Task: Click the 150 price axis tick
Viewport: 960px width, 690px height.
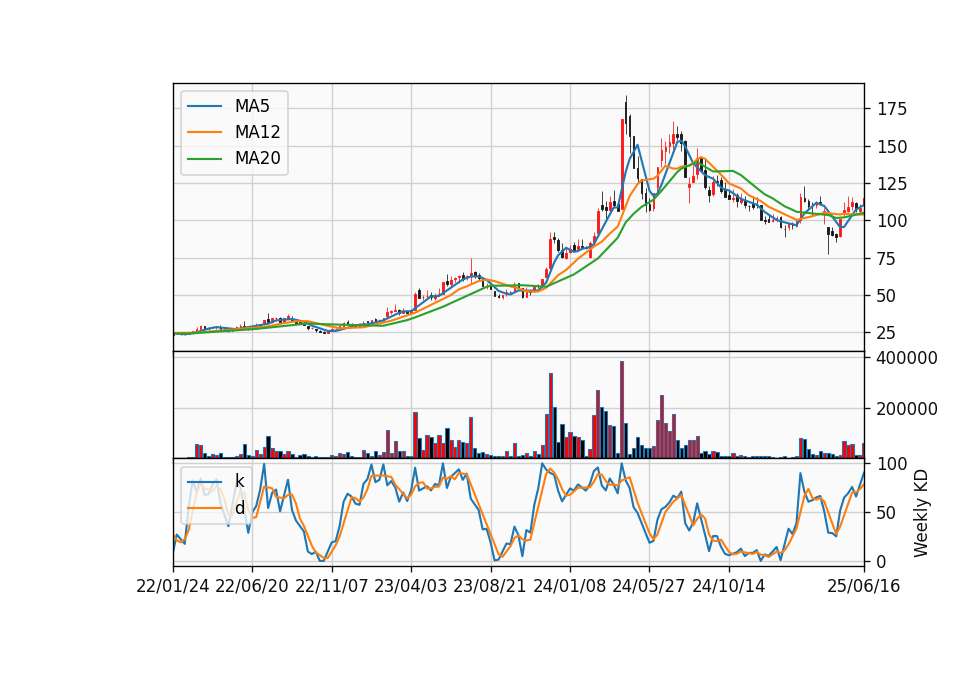Action: pos(892,147)
